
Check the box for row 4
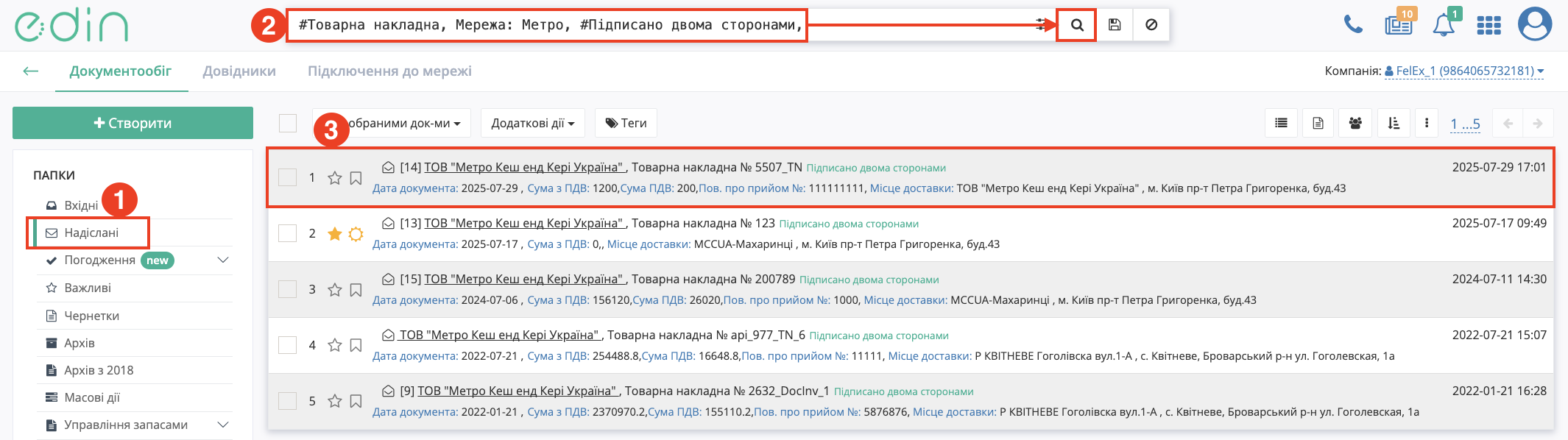pyautogui.click(x=287, y=345)
